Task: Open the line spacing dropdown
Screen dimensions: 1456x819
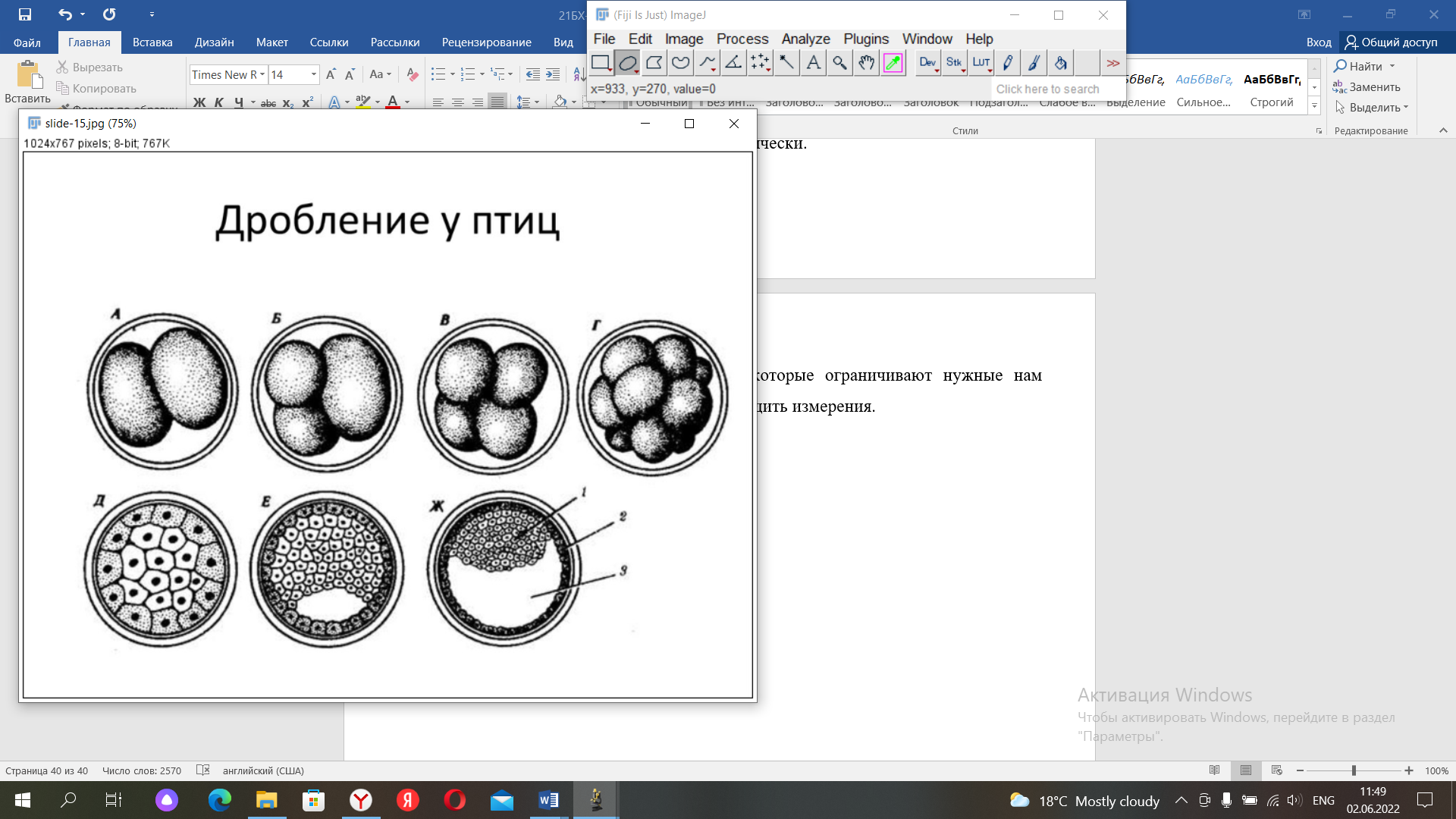Action: [528, 102]
